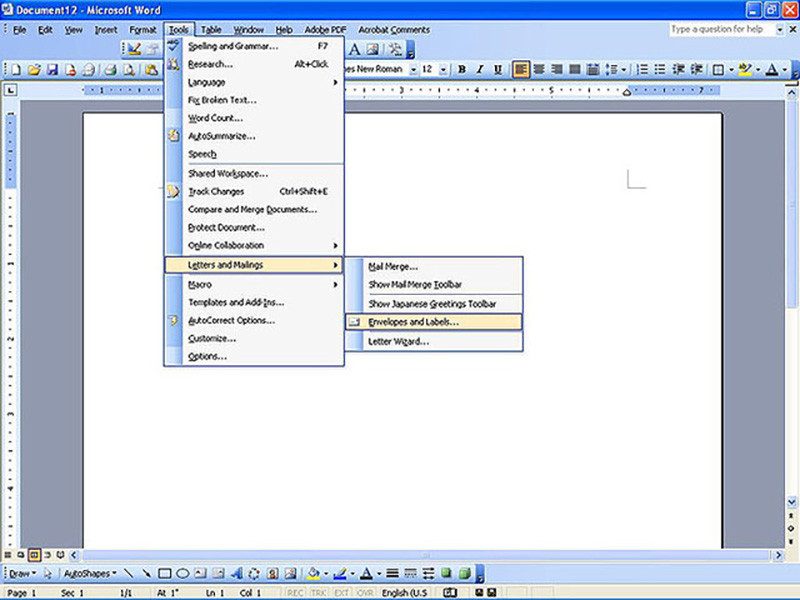Image resolution: width=800 pixels, height=600 pixels.
Task: Insert a diagram or organization chart
Action: [x=254, y=573]
